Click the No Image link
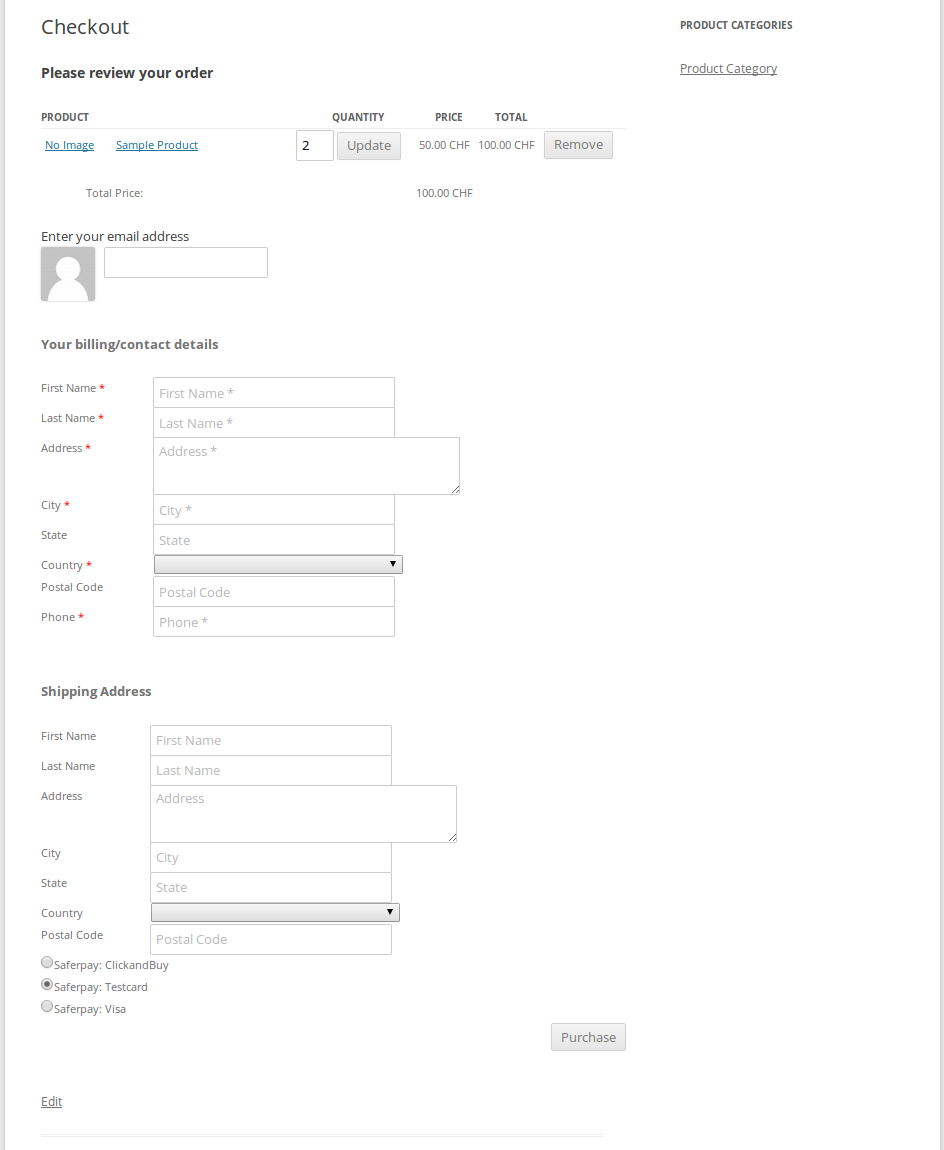This screenshot has width=944, height=1150. [69, 145]
